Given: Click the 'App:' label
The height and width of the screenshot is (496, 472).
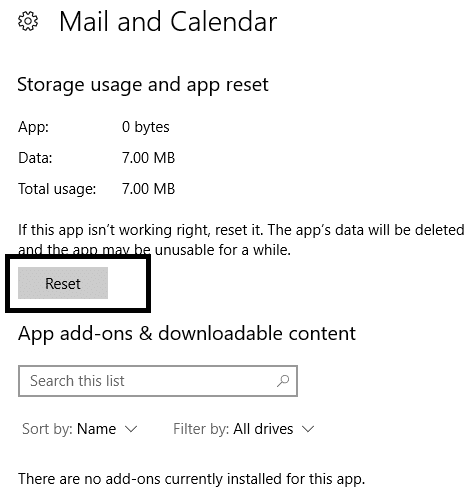Looking at the screenshot, I should pyautogui.click(x=33, y=127).
